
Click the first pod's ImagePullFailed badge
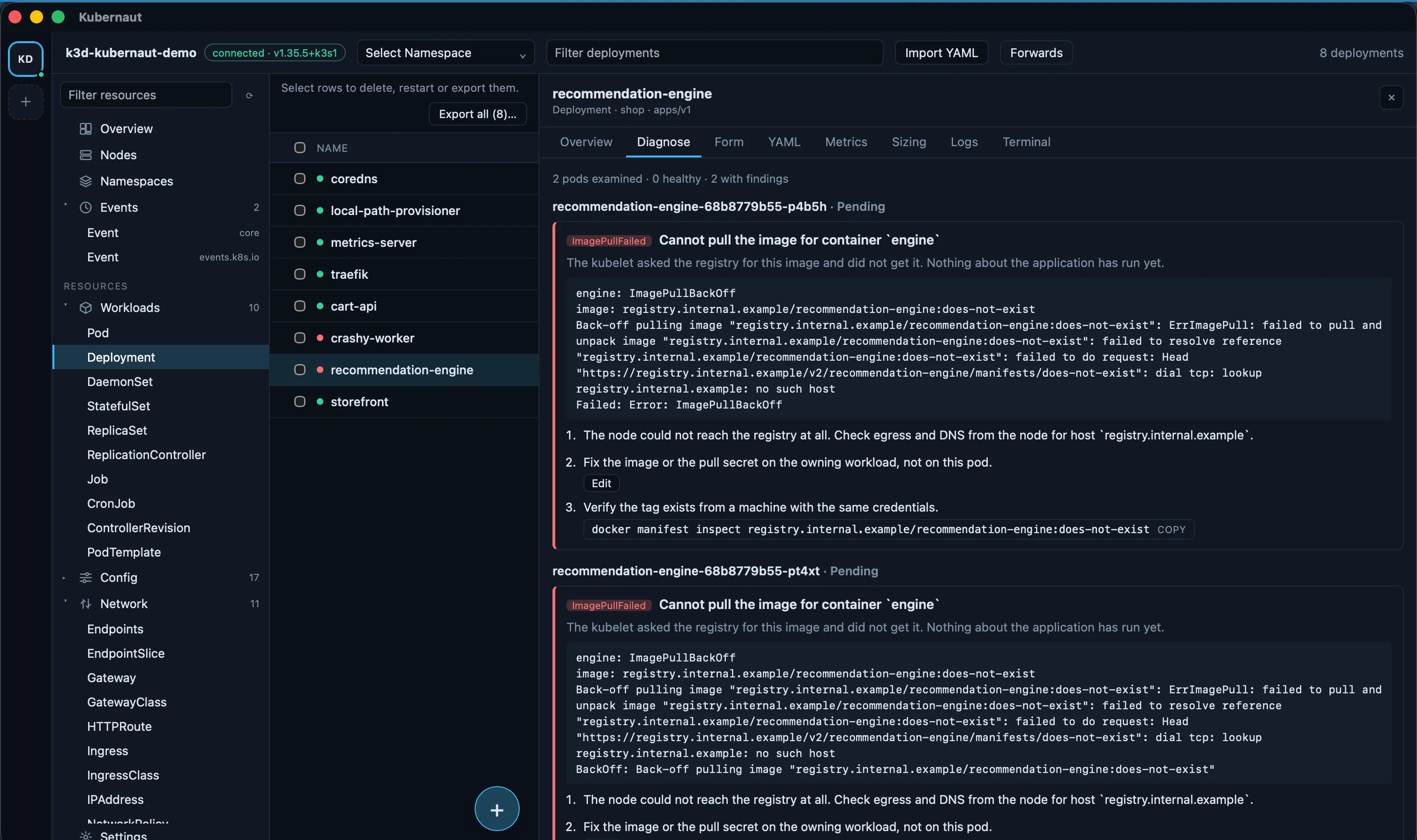(x=608, y=241)
